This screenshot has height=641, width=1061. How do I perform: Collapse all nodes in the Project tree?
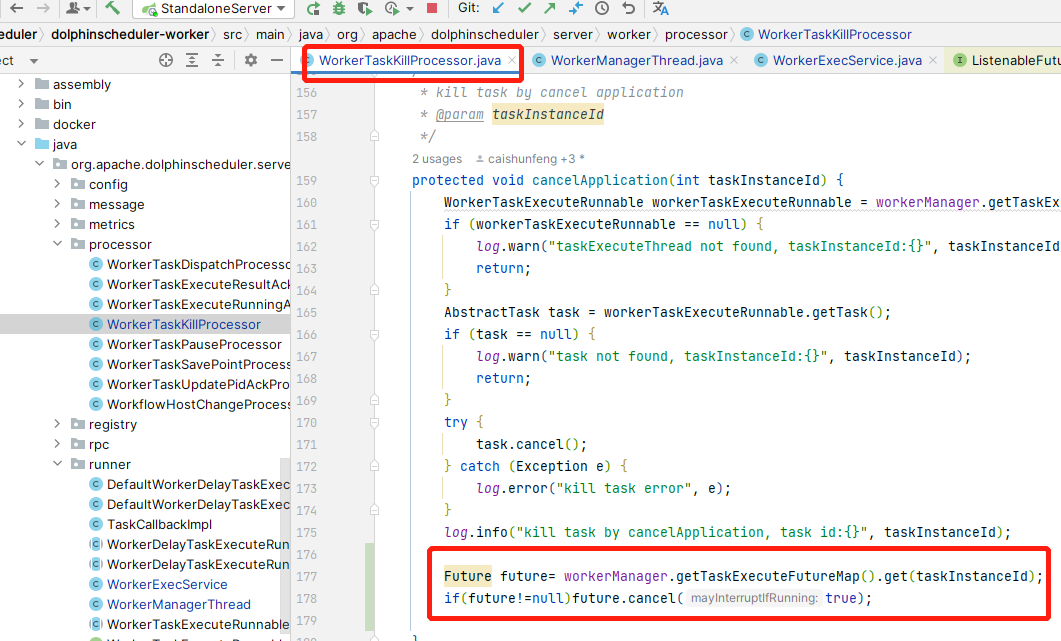click(218, 59)
